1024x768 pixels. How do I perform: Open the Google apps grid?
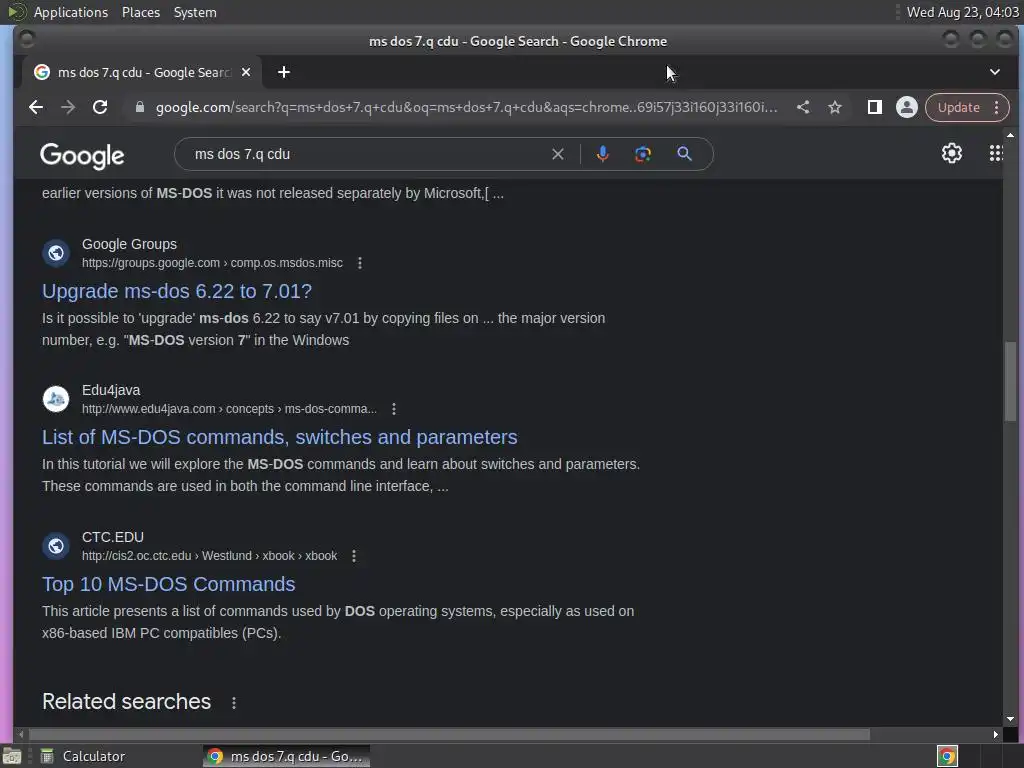[995, 153]
